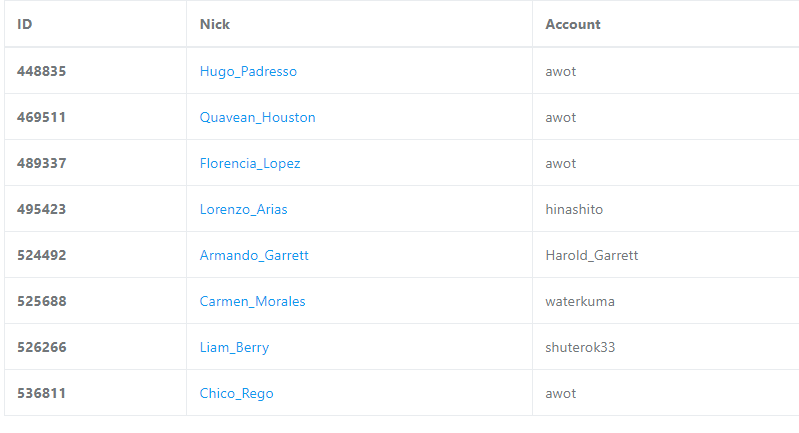Select ID cell 448835
This screenshot has height=433, width=799.
tap(41, 71)
